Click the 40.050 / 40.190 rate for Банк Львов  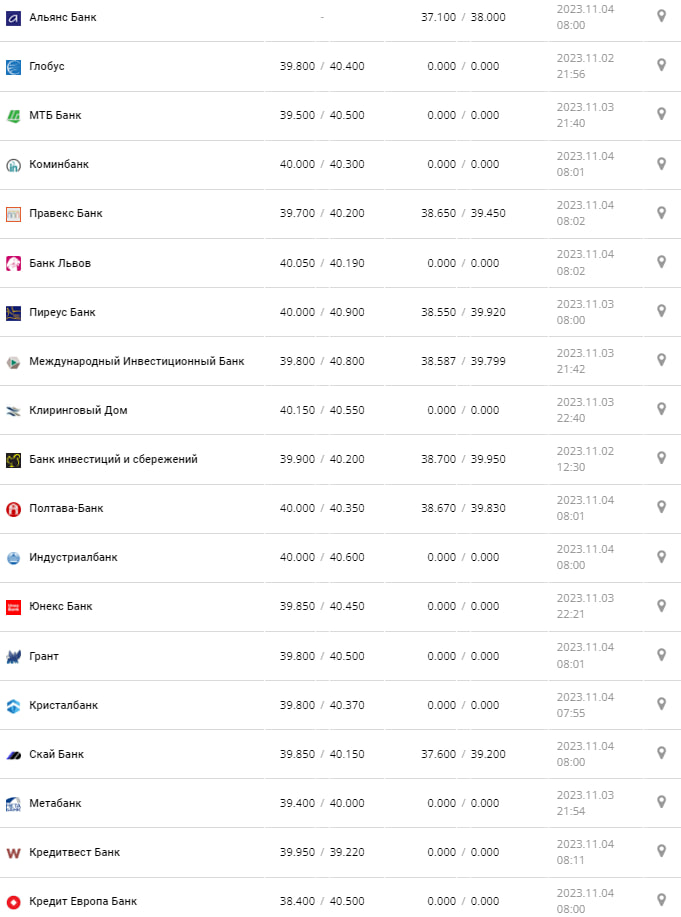point(322,263)
